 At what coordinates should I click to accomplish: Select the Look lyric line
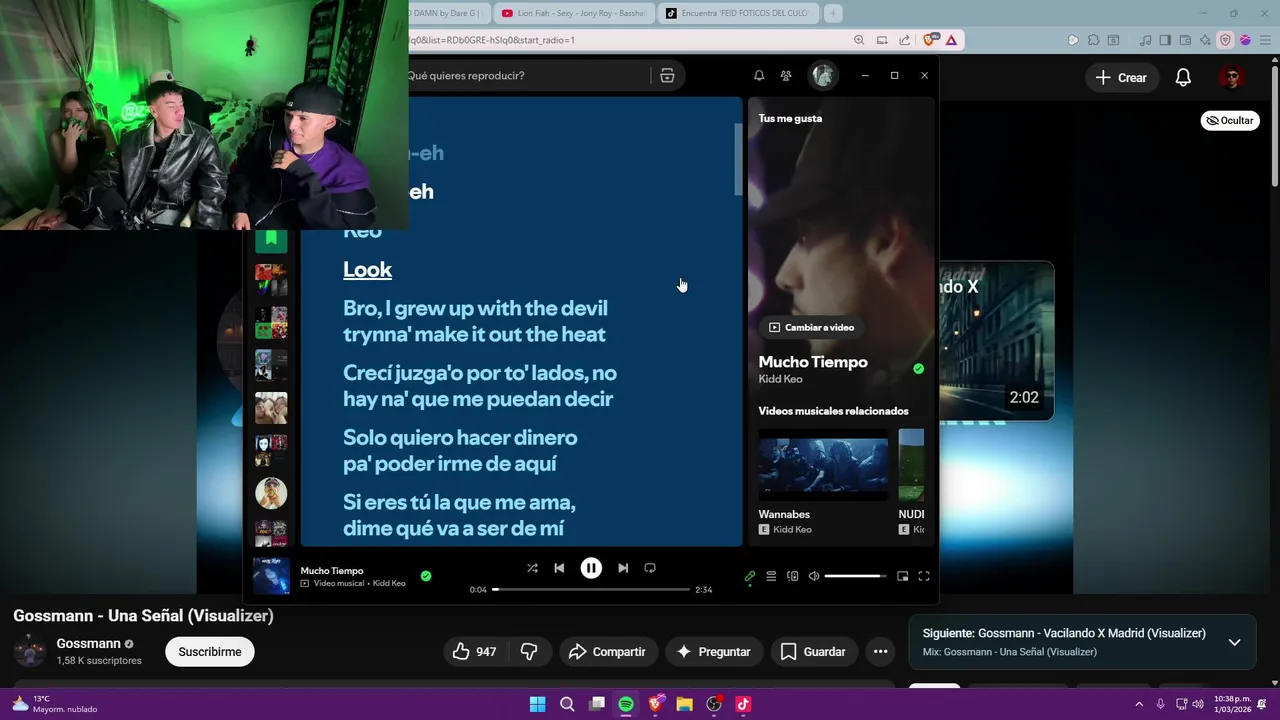coord(367,269)
